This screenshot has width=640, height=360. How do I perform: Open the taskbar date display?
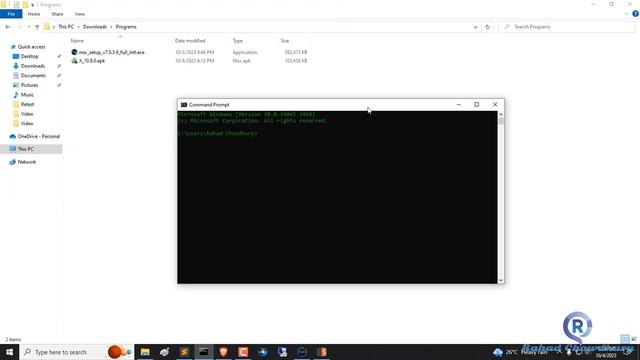(x=606, y=356)
